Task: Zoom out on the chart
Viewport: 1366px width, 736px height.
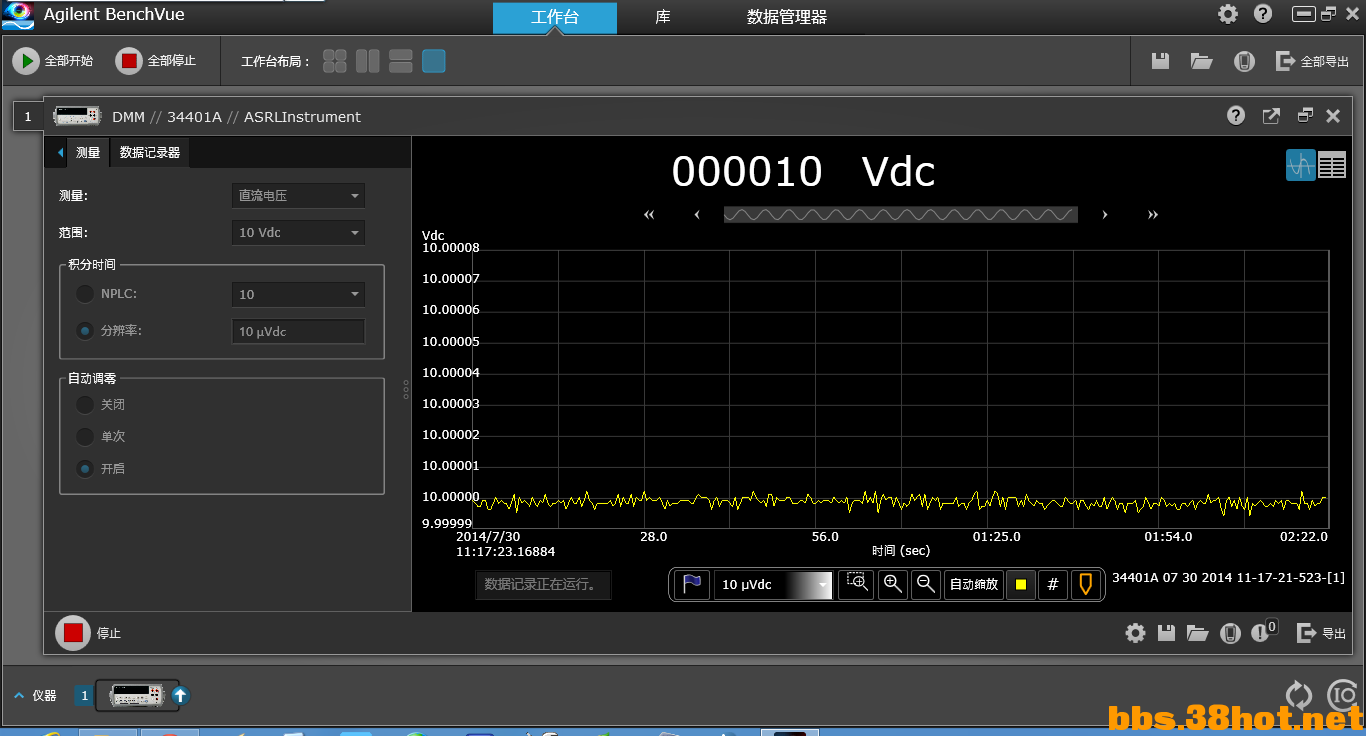Action: coord(926,585)
